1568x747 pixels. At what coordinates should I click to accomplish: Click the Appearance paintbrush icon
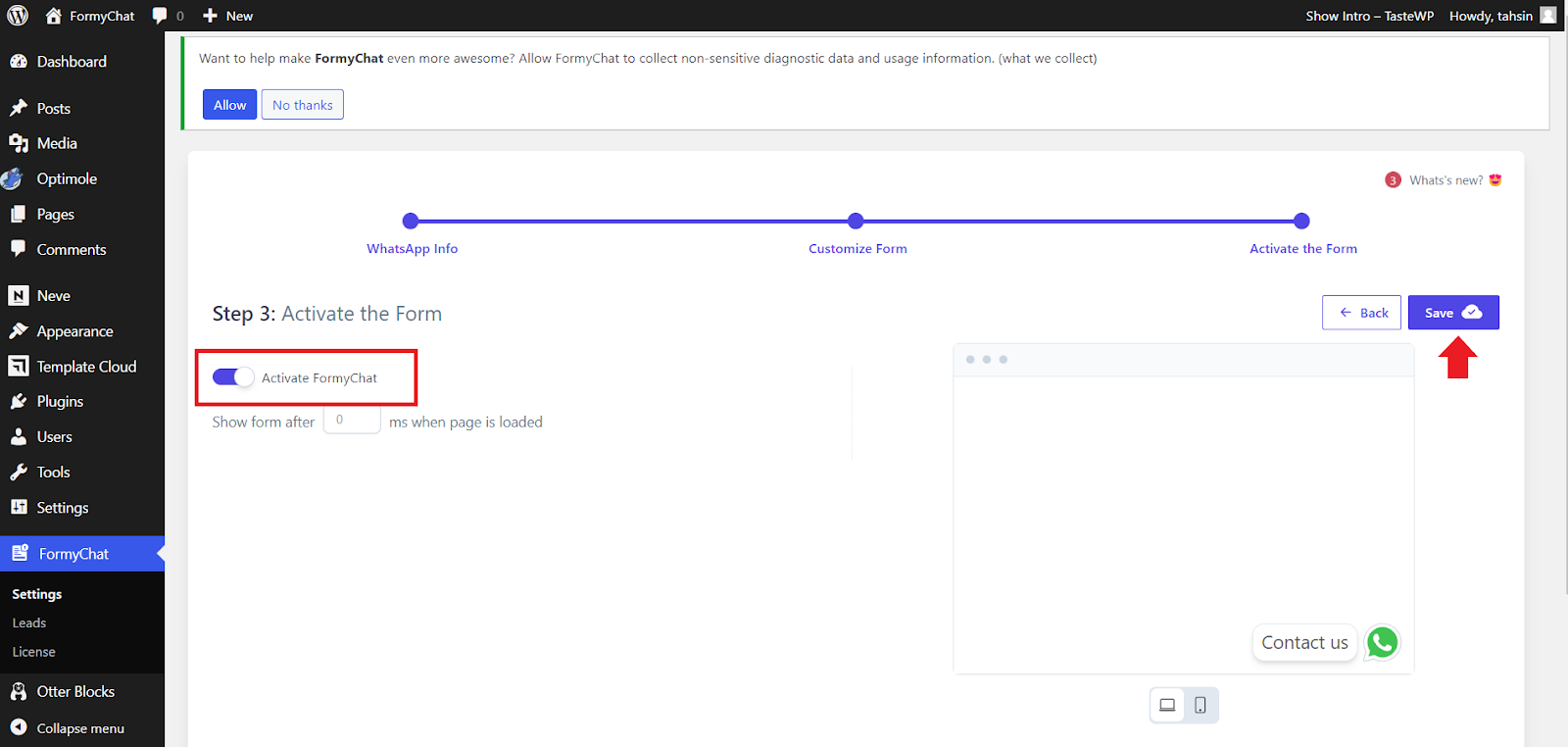(19, 330)
